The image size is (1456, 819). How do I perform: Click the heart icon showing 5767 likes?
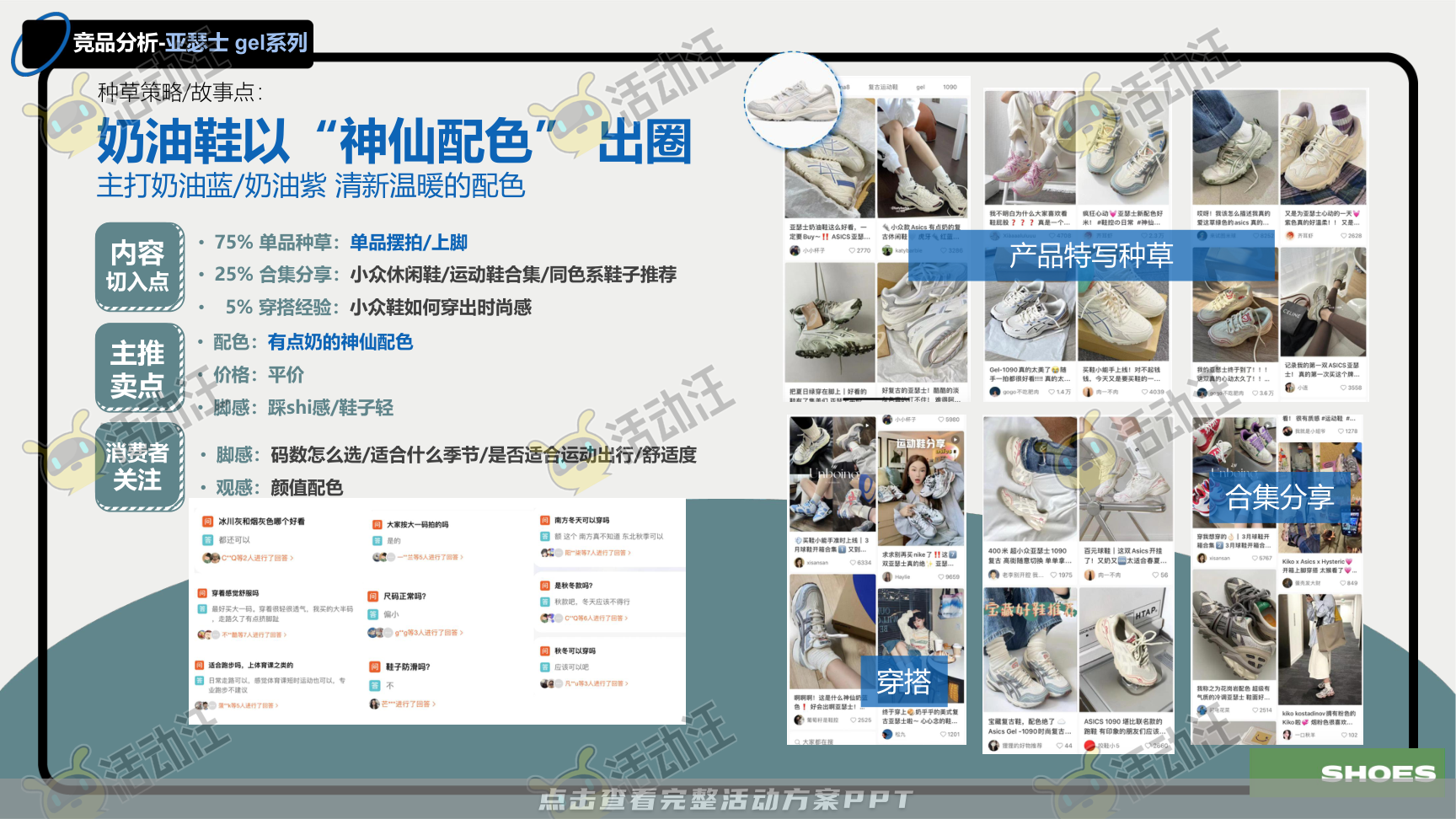click(x=1255, y=558)
